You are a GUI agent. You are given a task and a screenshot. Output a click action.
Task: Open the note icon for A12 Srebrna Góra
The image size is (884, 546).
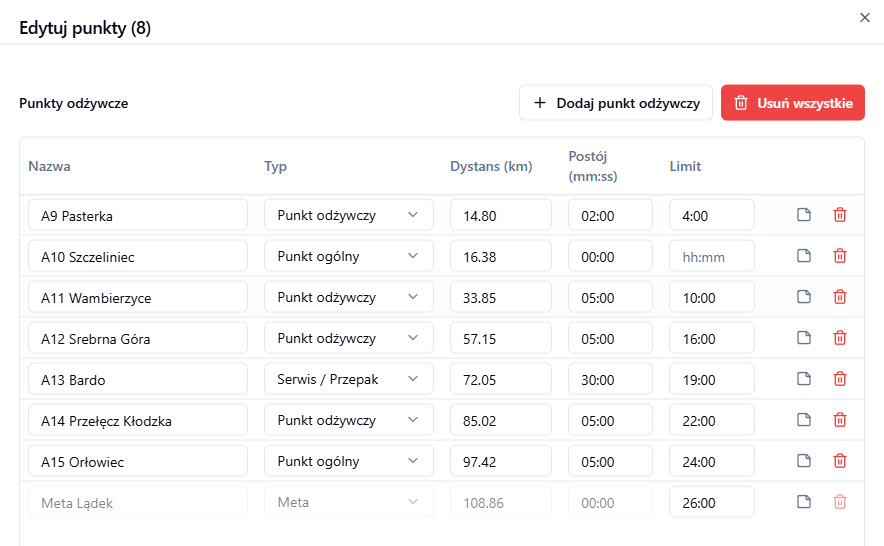[803, 338]
